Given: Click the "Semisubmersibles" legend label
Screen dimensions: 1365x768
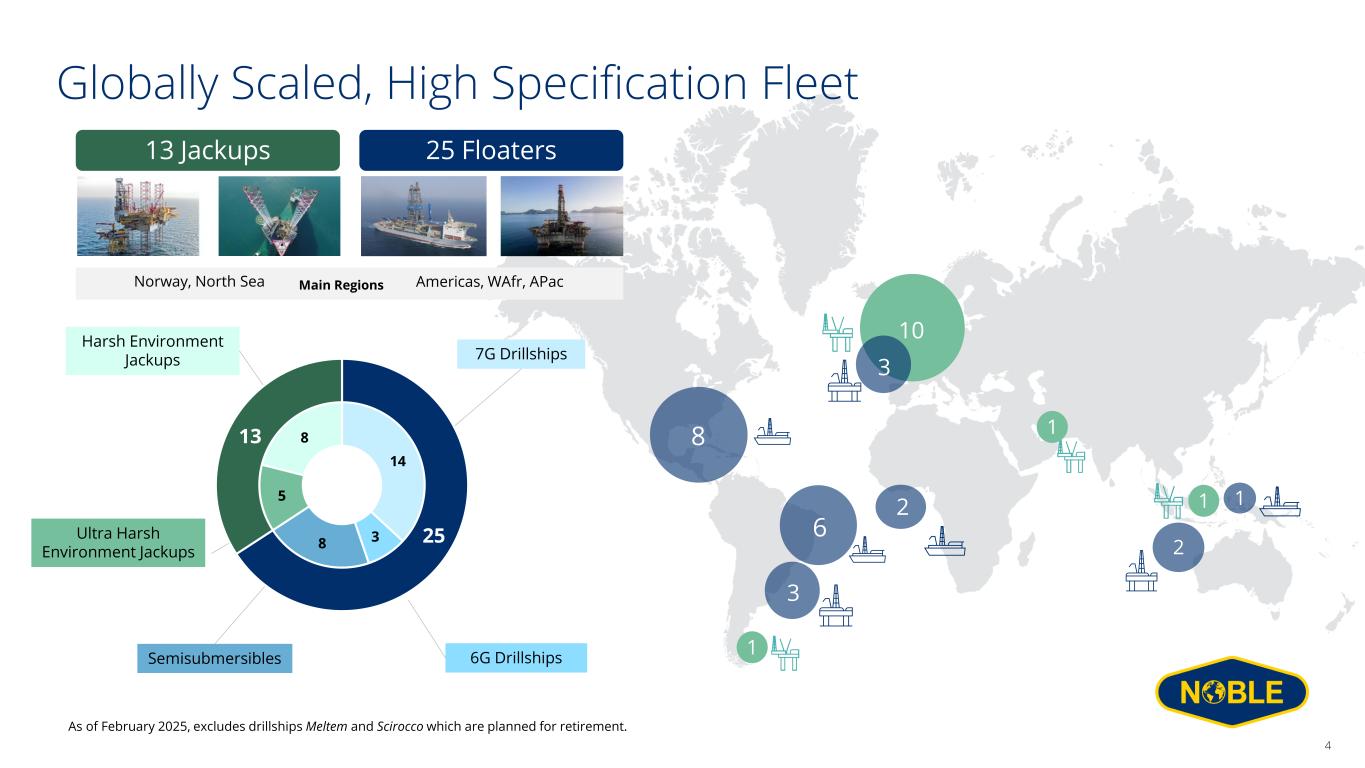Looking at the screenshot, I should pos(213,658).
